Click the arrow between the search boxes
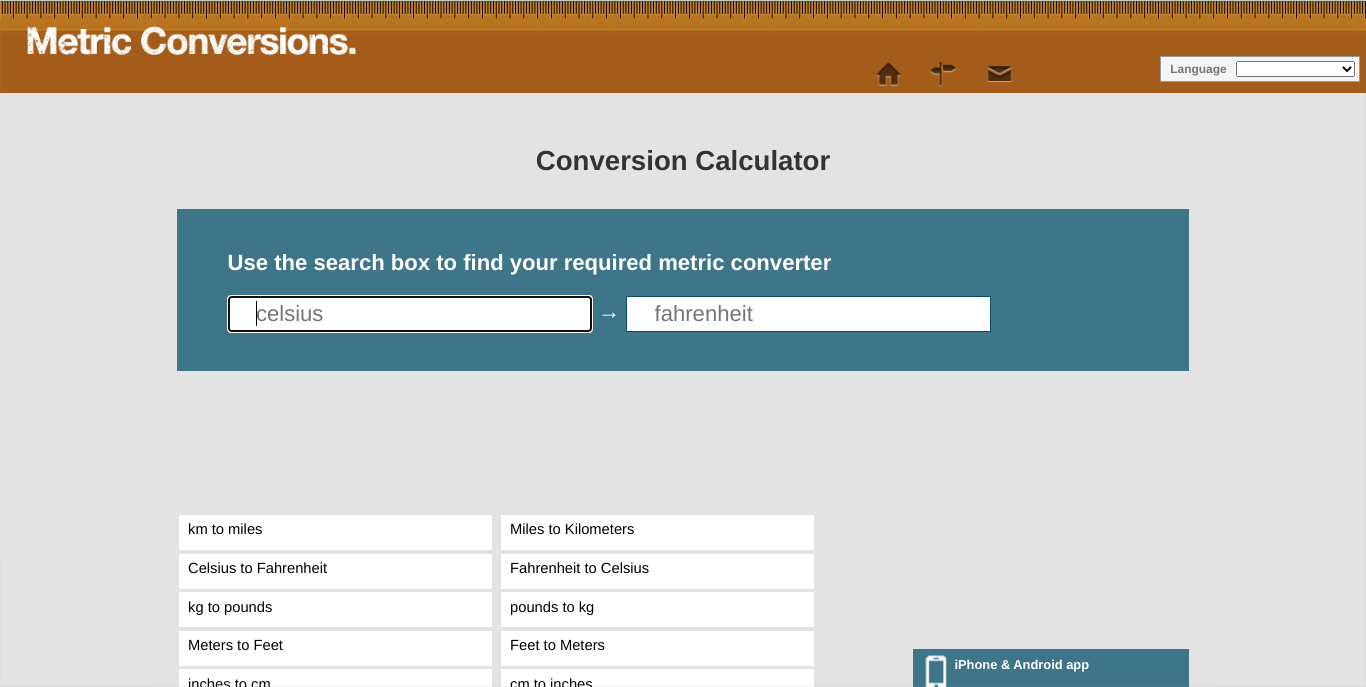This screenshot has height=687, width=1366. [x=609, y=313]
